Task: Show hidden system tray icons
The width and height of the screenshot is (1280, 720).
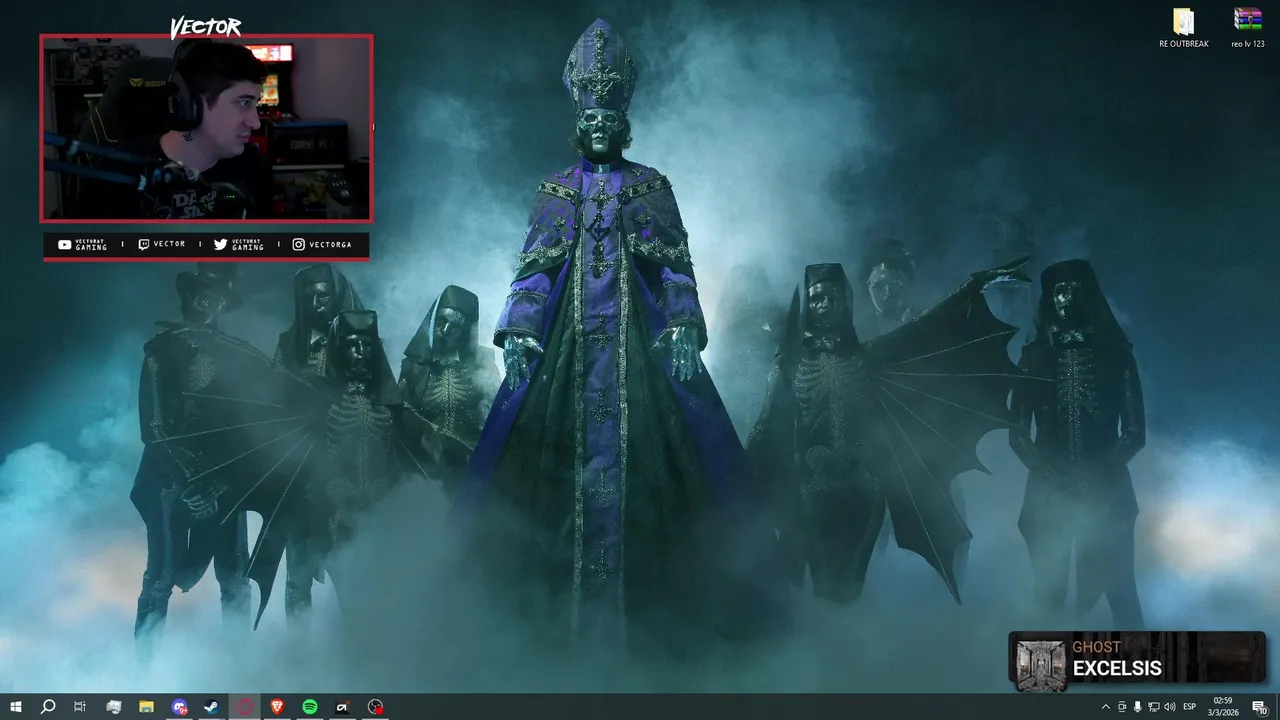Action: 1105,707
